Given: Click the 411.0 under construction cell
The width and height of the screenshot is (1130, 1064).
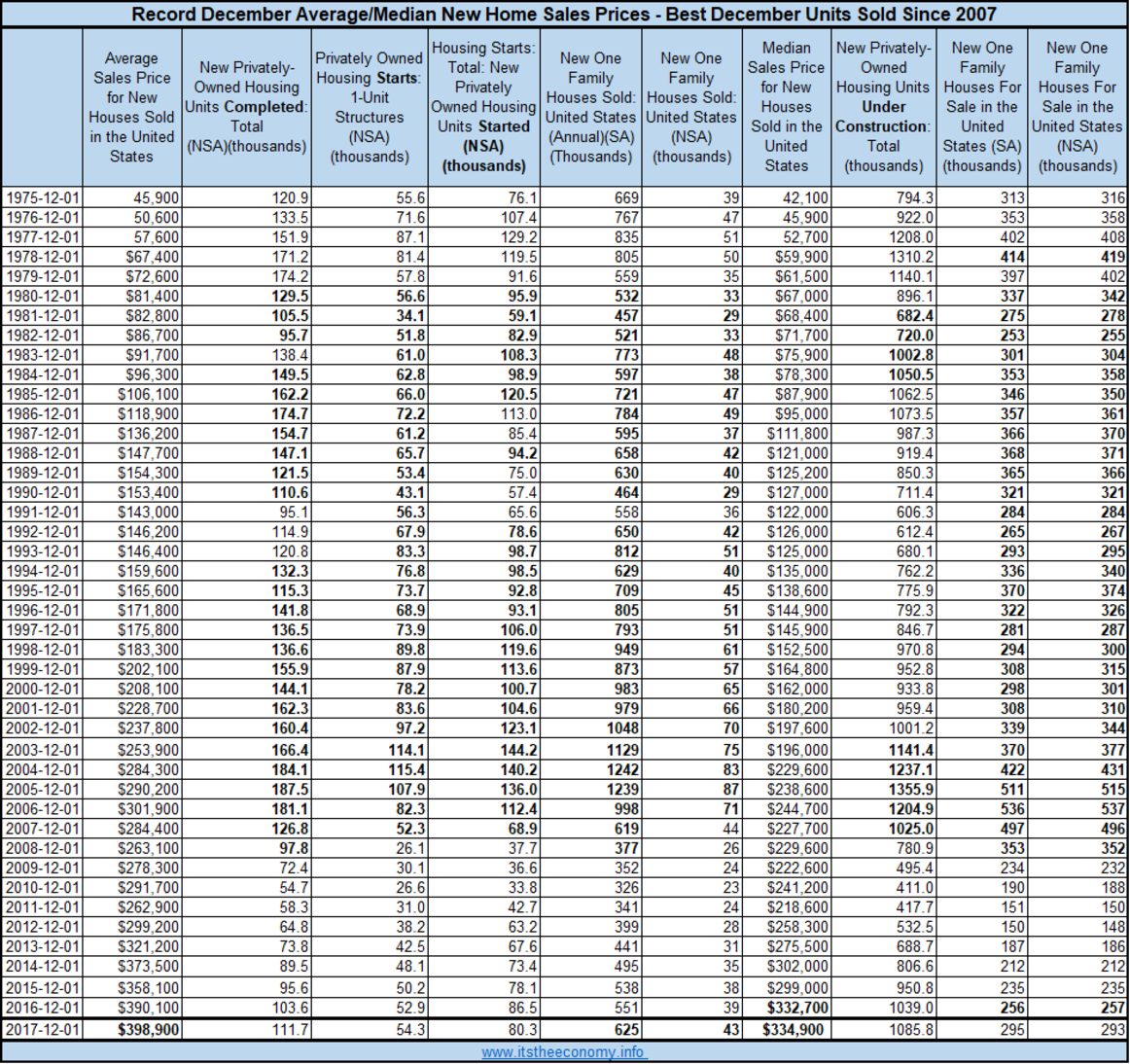Looking at the screenshot, I should coord(884,887).
